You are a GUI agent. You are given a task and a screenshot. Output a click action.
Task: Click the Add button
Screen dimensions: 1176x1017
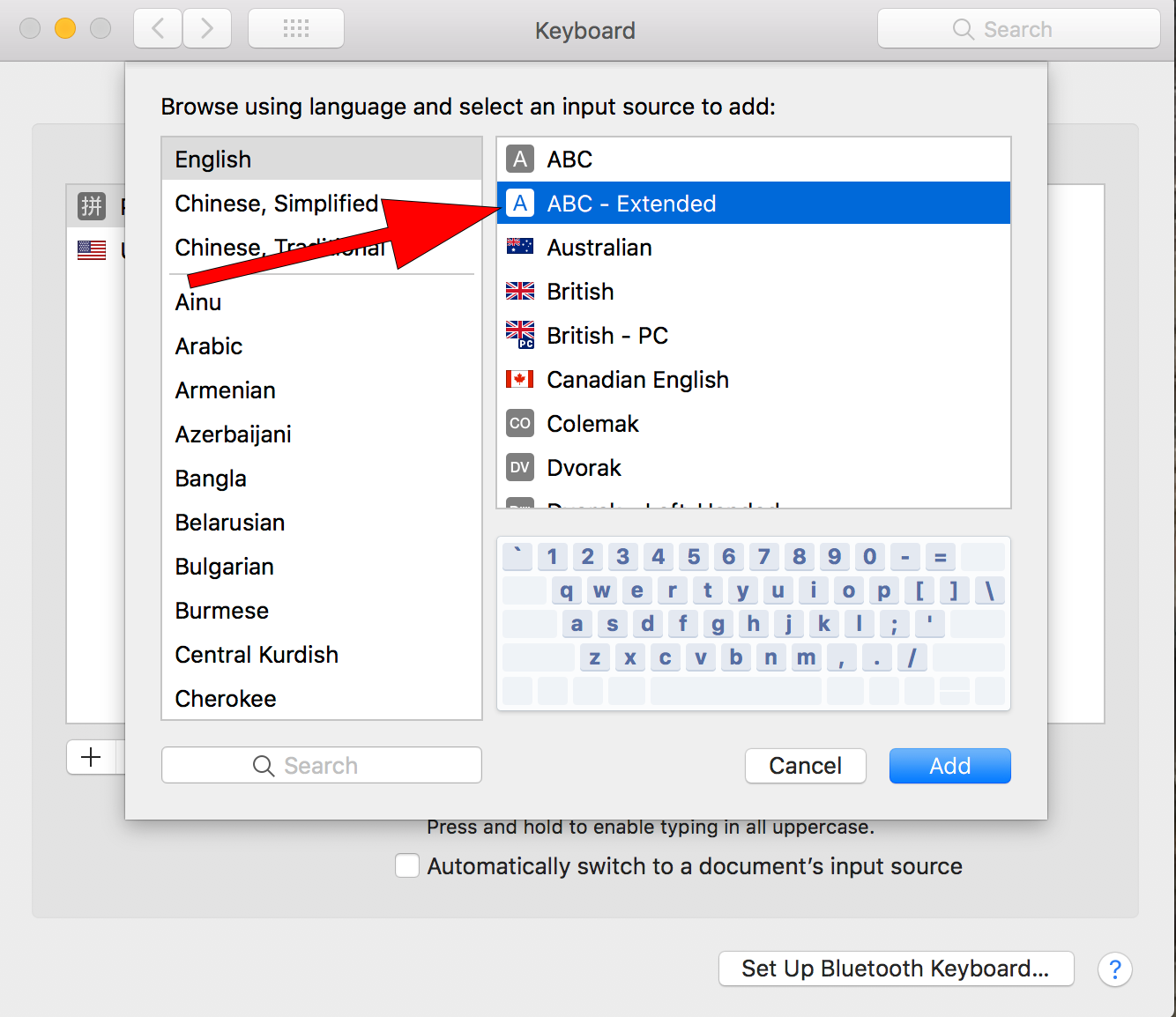click(949, 766)
